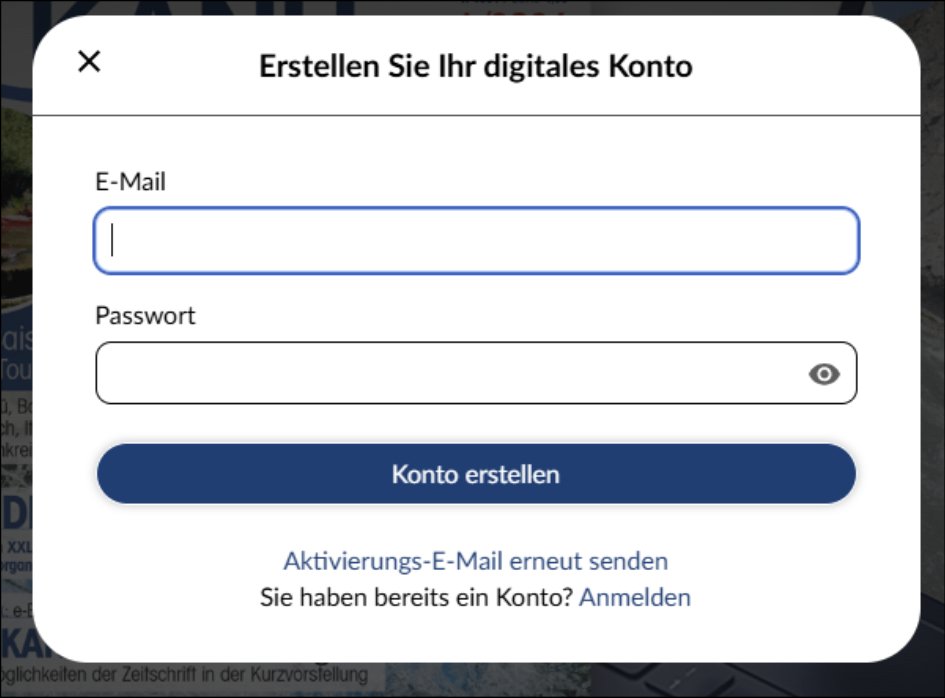Click the E-Mail field label
The image size is (945, 698).
[x=130, y=182]
